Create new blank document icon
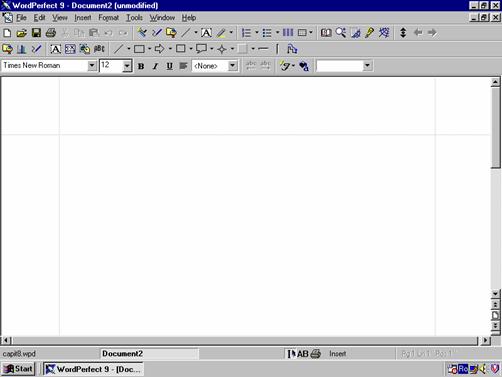Image resolution: width=502 pixels, height=377 pixels. [7, 33]
